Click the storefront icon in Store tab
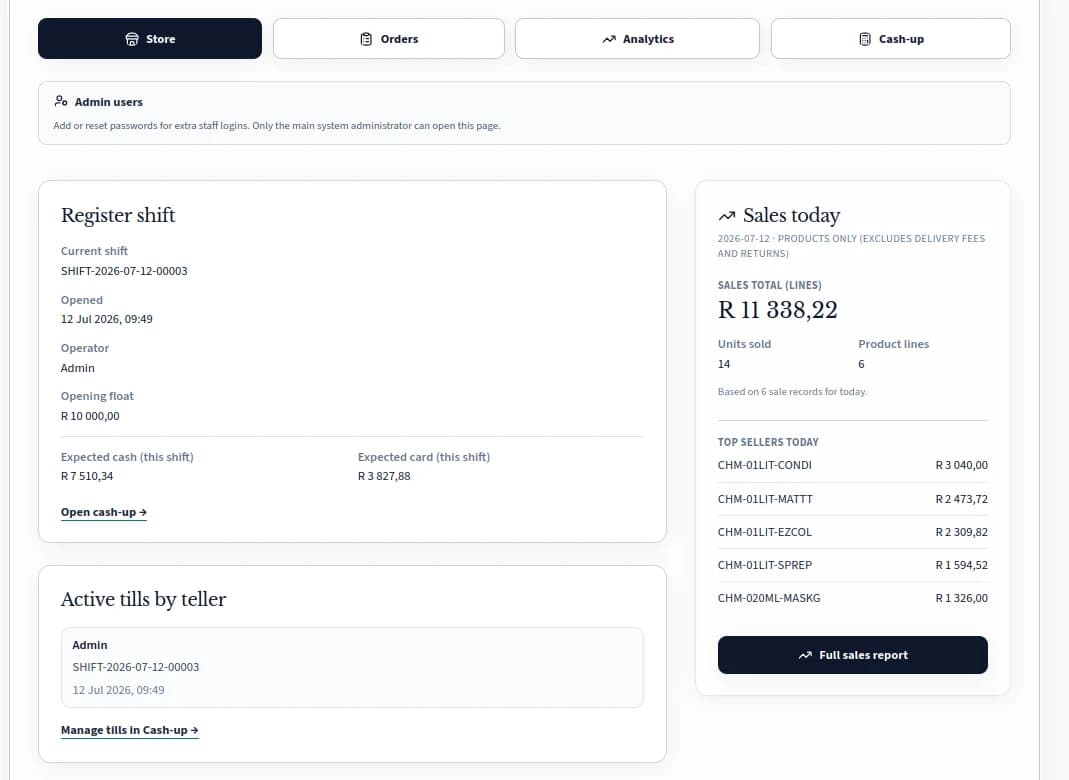The width and height of the screenshot is (1069, 780). pos(132,39)
